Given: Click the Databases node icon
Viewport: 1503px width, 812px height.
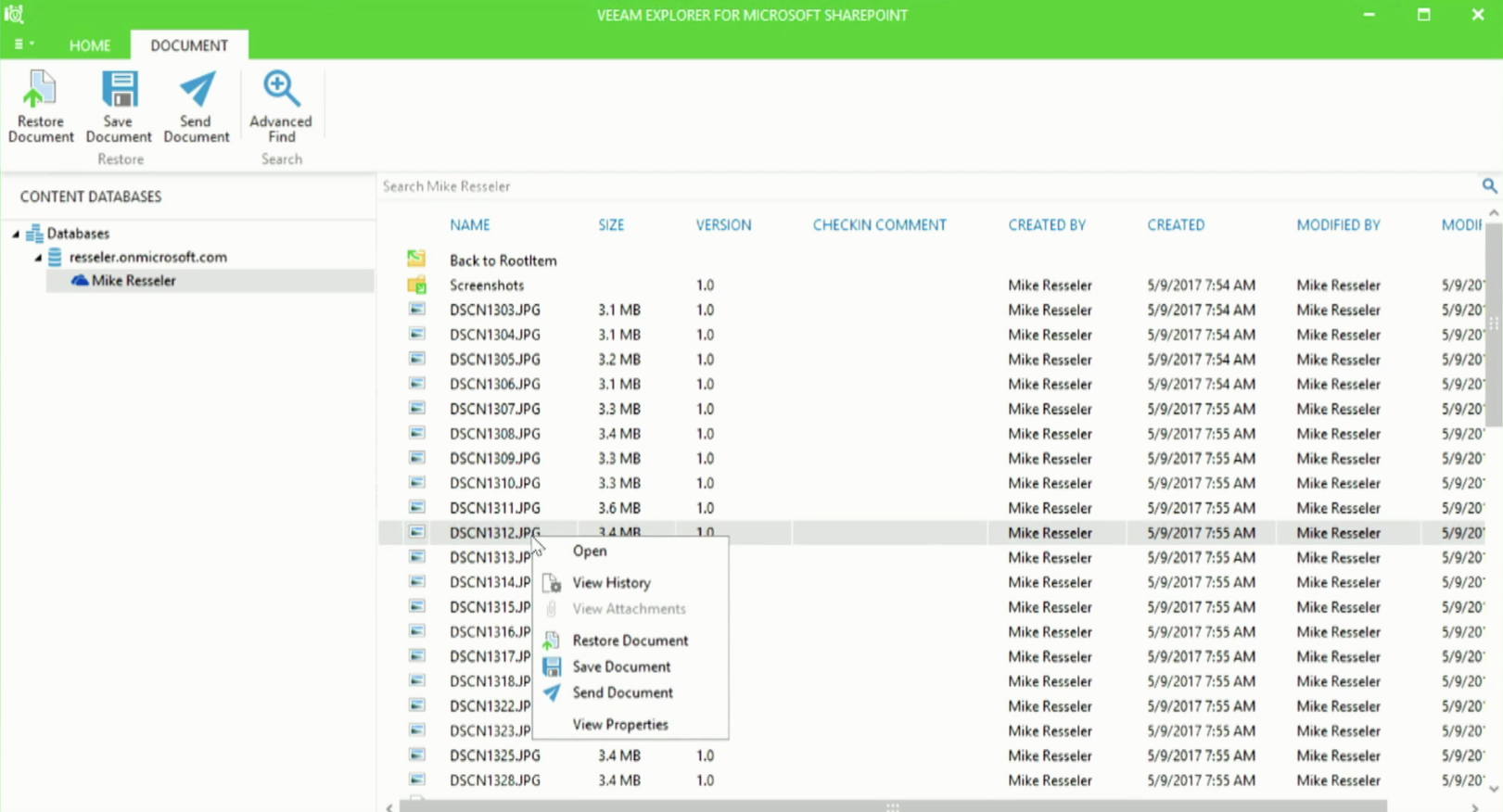Looking at the screenshot, I should (x=34, y=234).
